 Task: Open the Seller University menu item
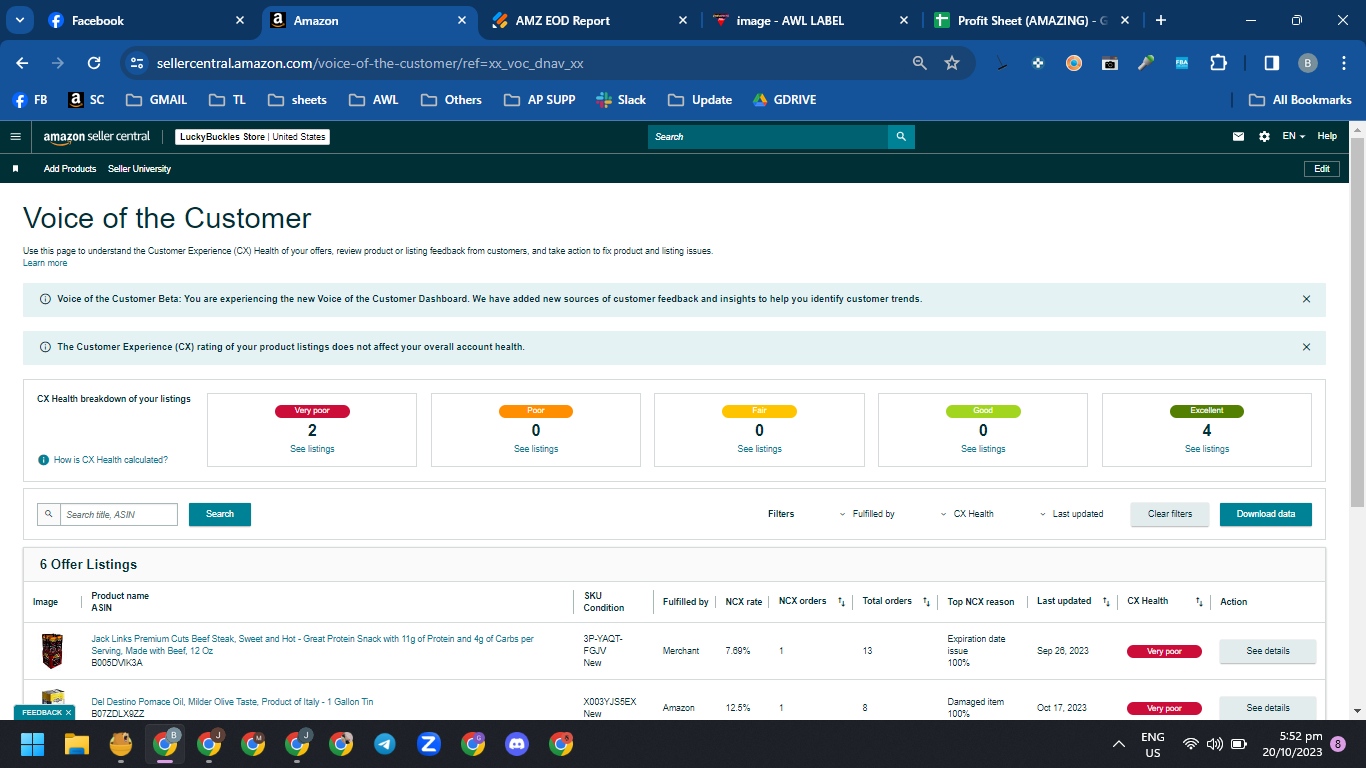pos(139,169)
